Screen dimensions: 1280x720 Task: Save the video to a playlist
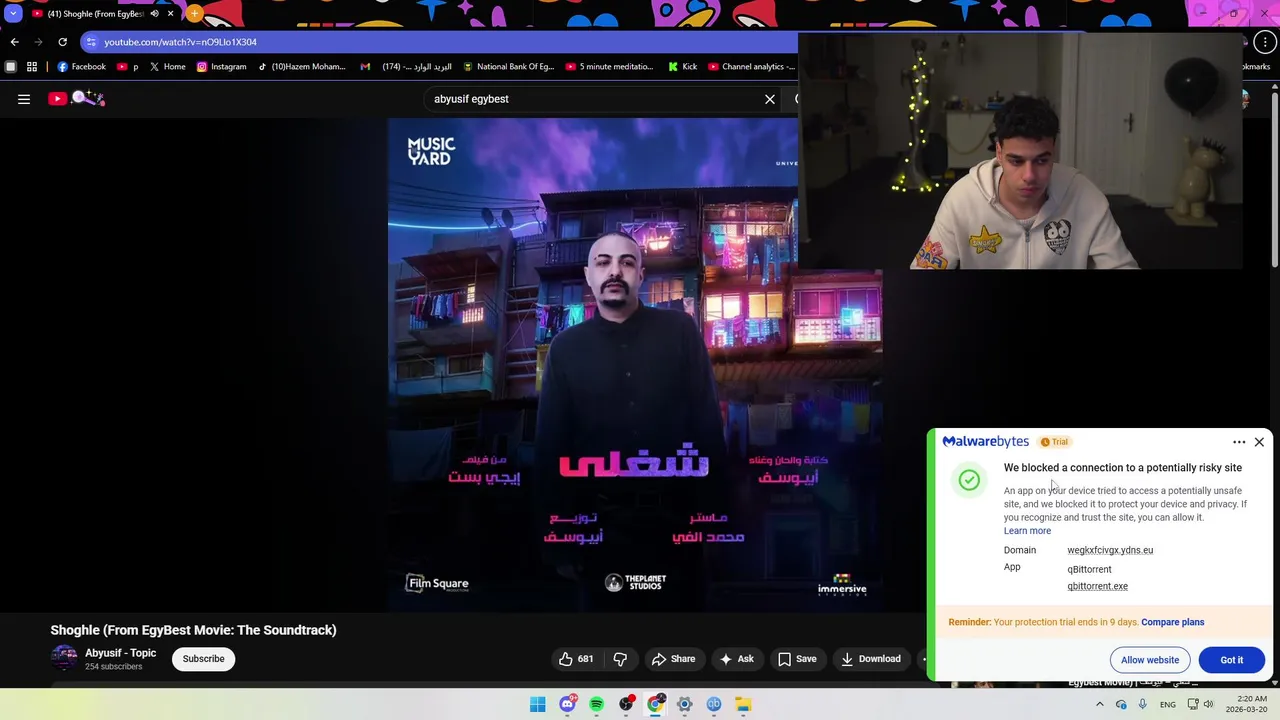point(797,659)
